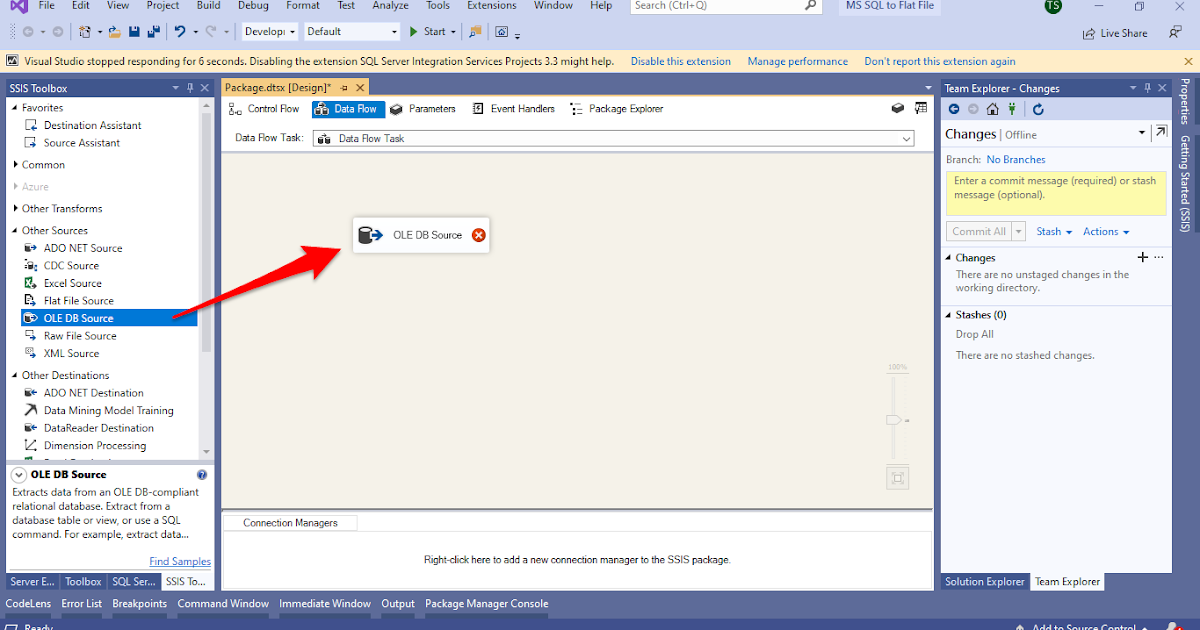Viewport: 1200px width, 630px height.
Task: Click the OLE DB Source error icon
Action: click(x=478, y=235)
